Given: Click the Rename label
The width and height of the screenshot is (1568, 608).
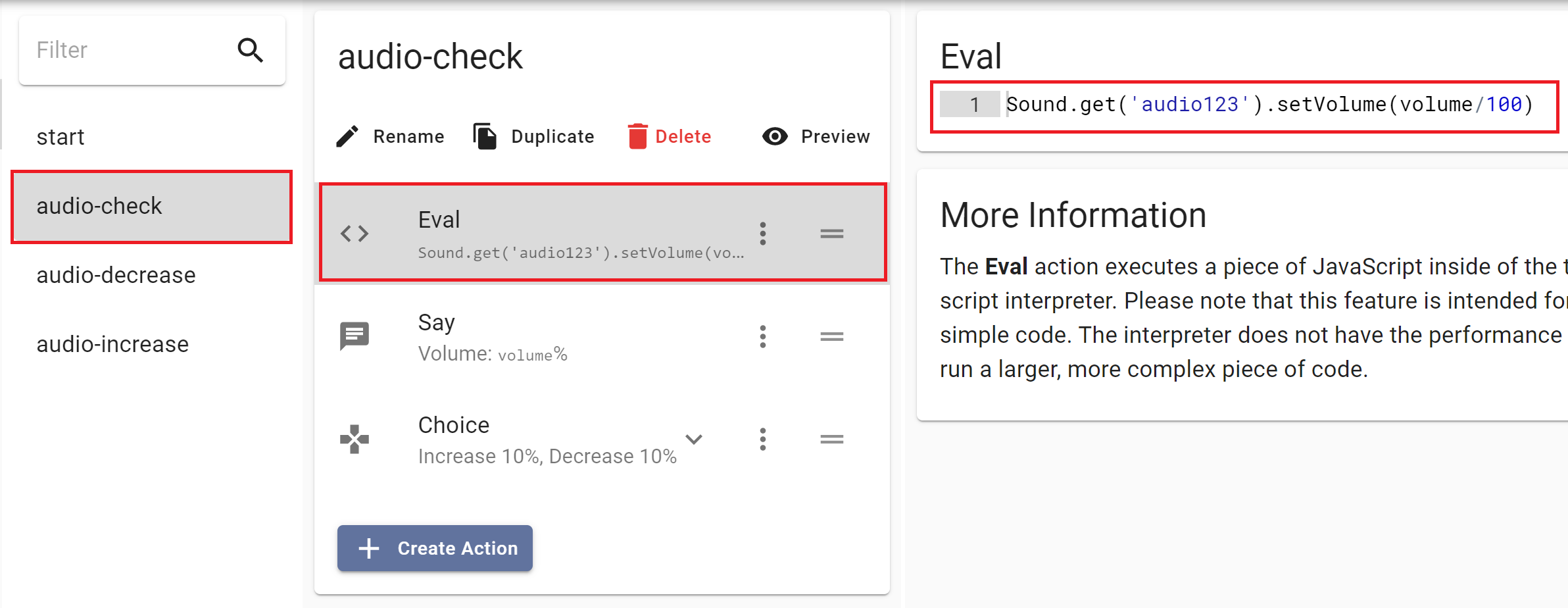Looking at the screenshot, I should click(408, 136).
